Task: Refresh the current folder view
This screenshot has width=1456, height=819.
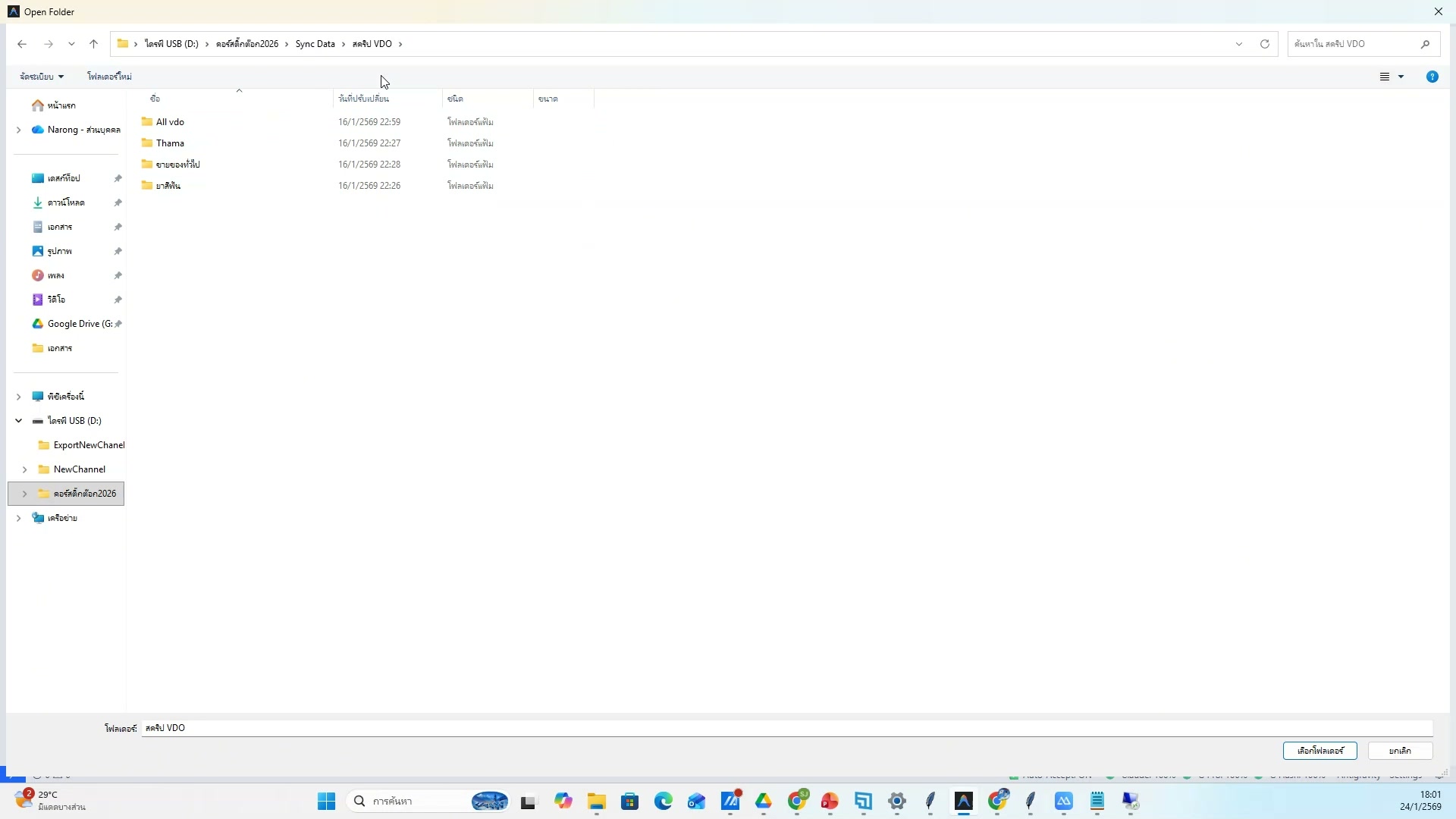Action: tap(1265, 43)
